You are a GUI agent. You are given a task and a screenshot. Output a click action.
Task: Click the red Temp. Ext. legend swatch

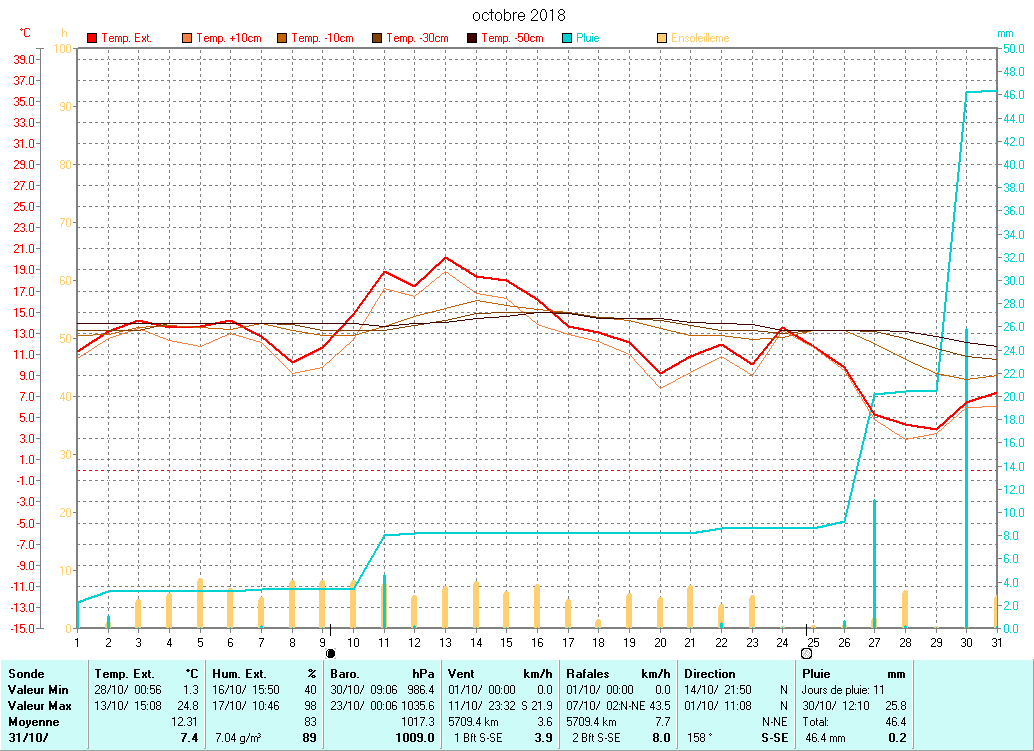tap(93, 38)
